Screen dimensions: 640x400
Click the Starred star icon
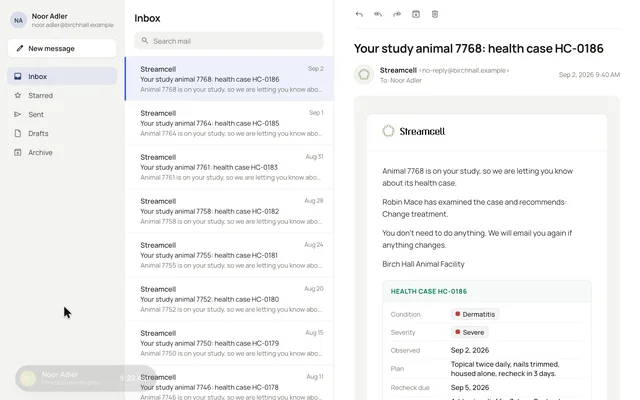coord(18,95)
